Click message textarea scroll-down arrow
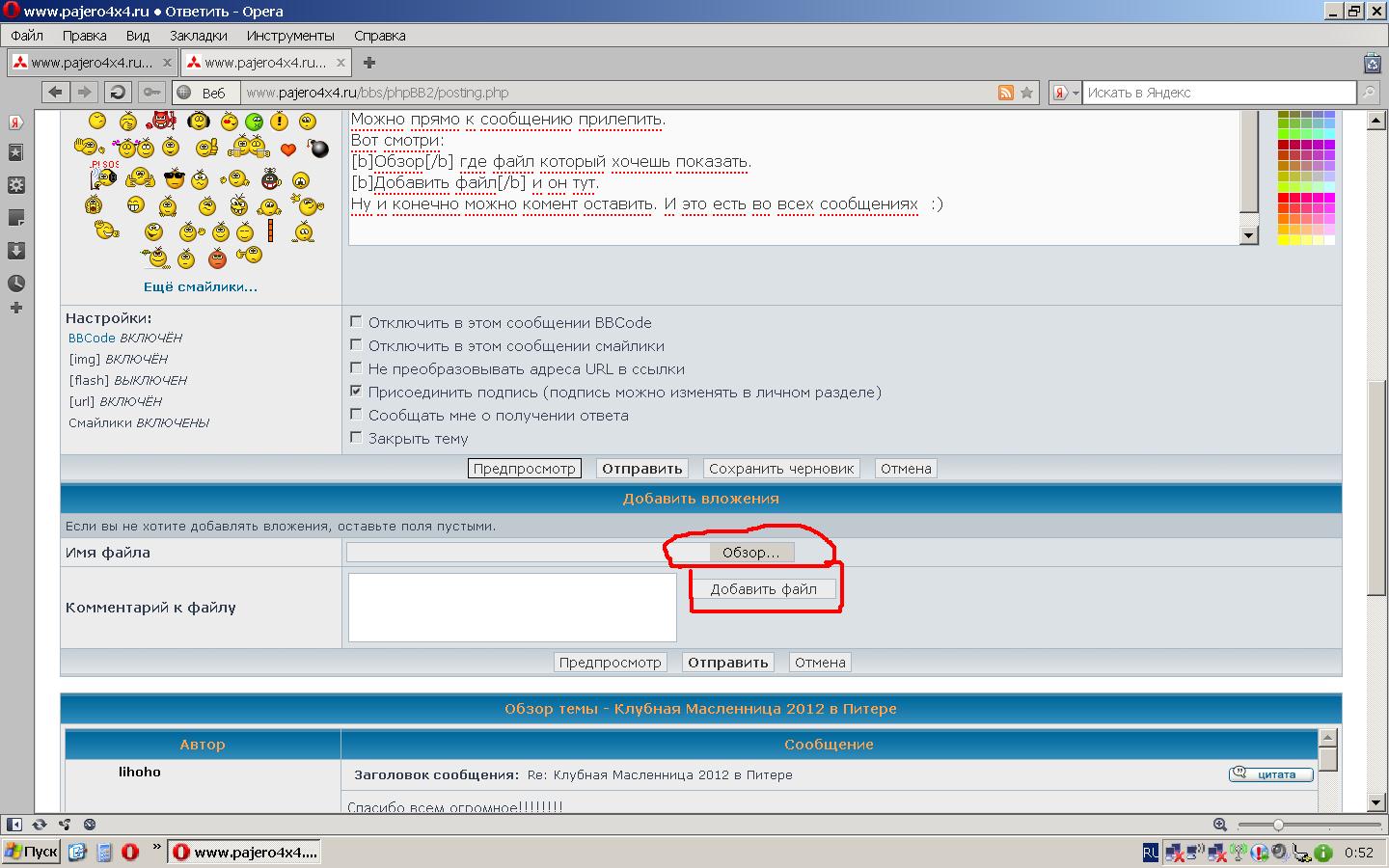The width and height of the screenshot is (1389, 868). tap(1249, 235)
